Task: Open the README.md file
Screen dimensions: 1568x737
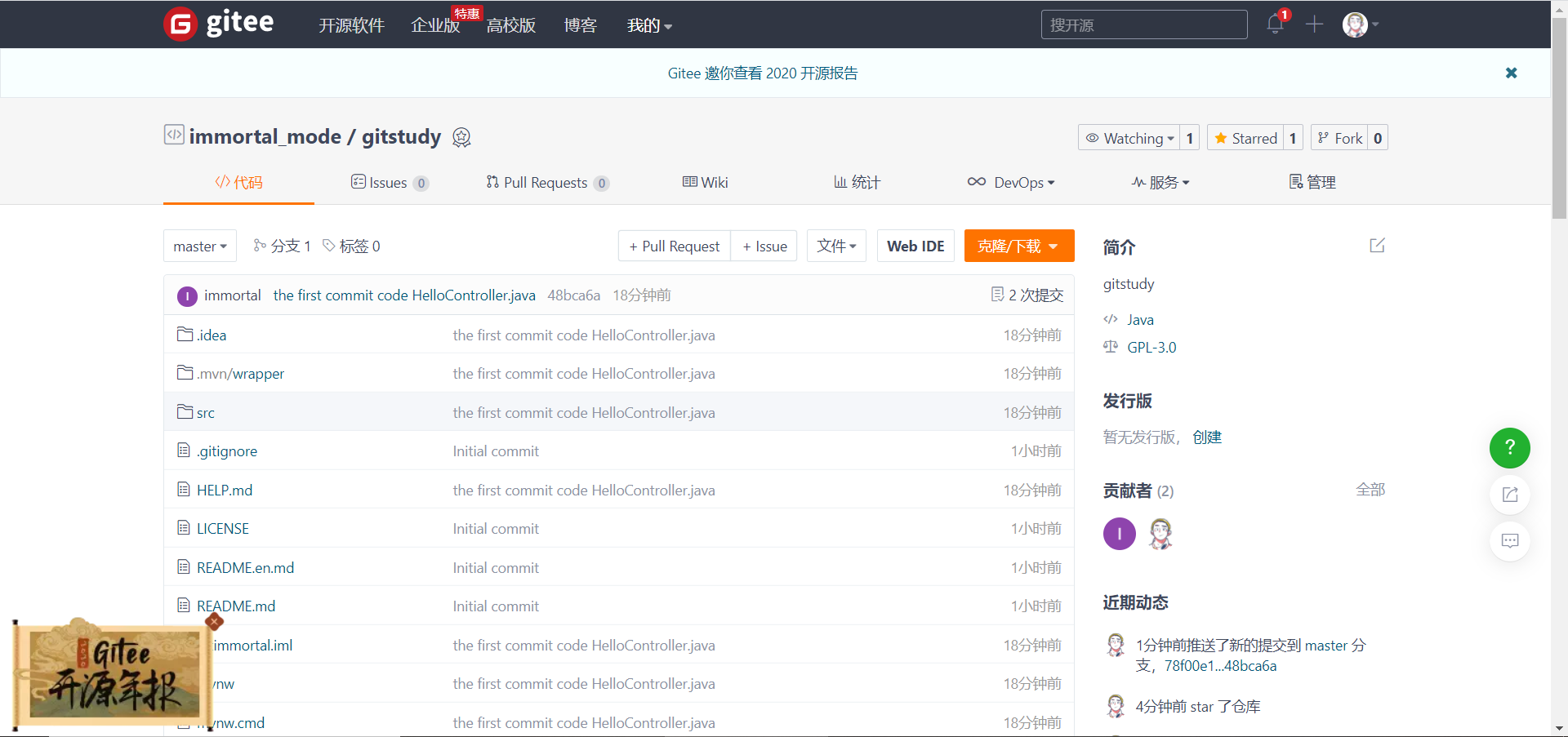Action: (x=236, y=606)
